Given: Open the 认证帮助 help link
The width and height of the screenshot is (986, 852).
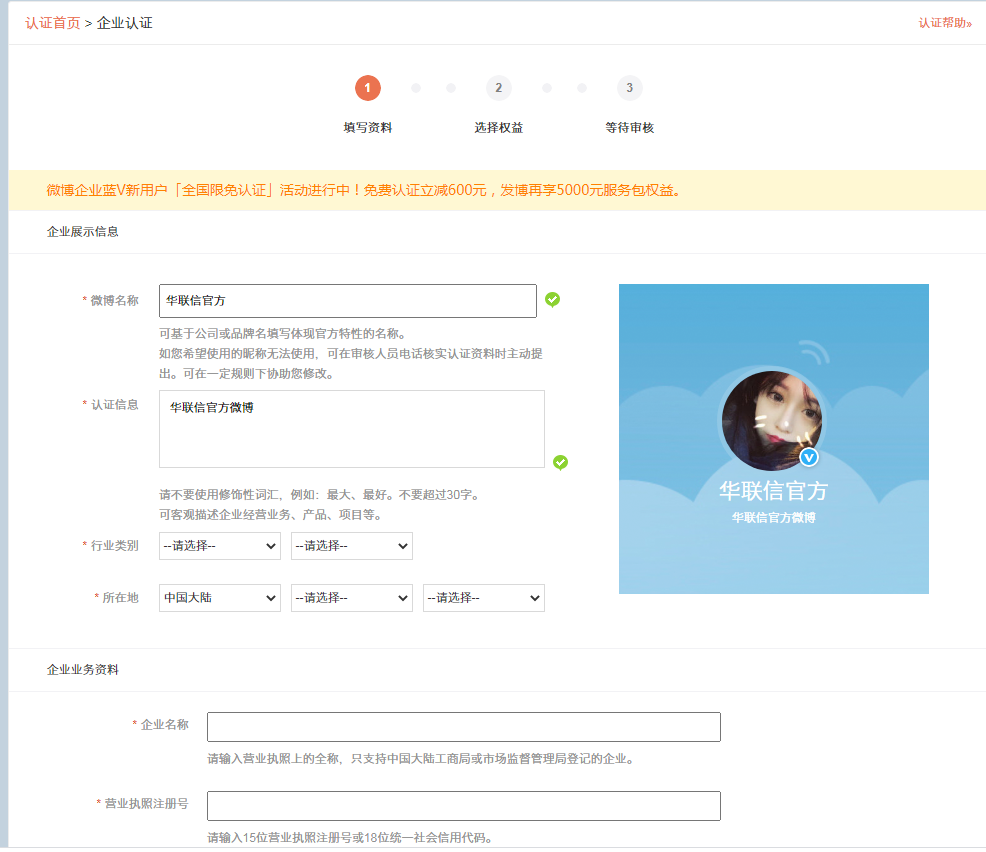Looking at the screenshot, I should coord(944,23).
